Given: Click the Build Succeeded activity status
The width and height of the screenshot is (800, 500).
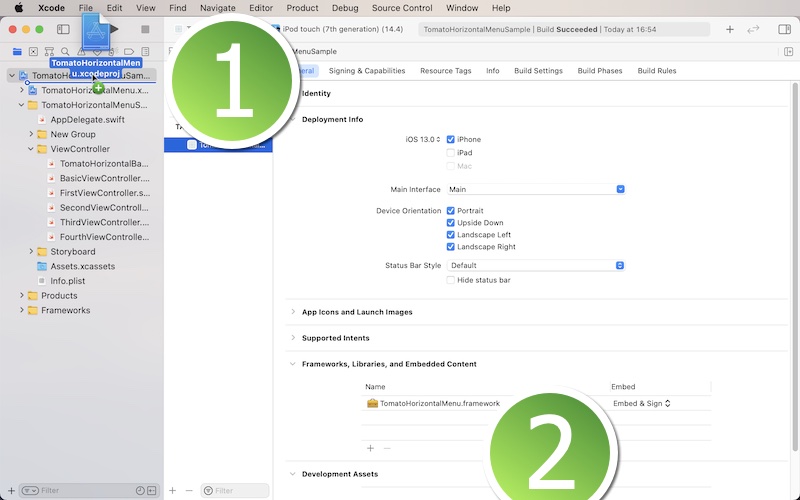Looking at the screenshot, I should 564,30.
